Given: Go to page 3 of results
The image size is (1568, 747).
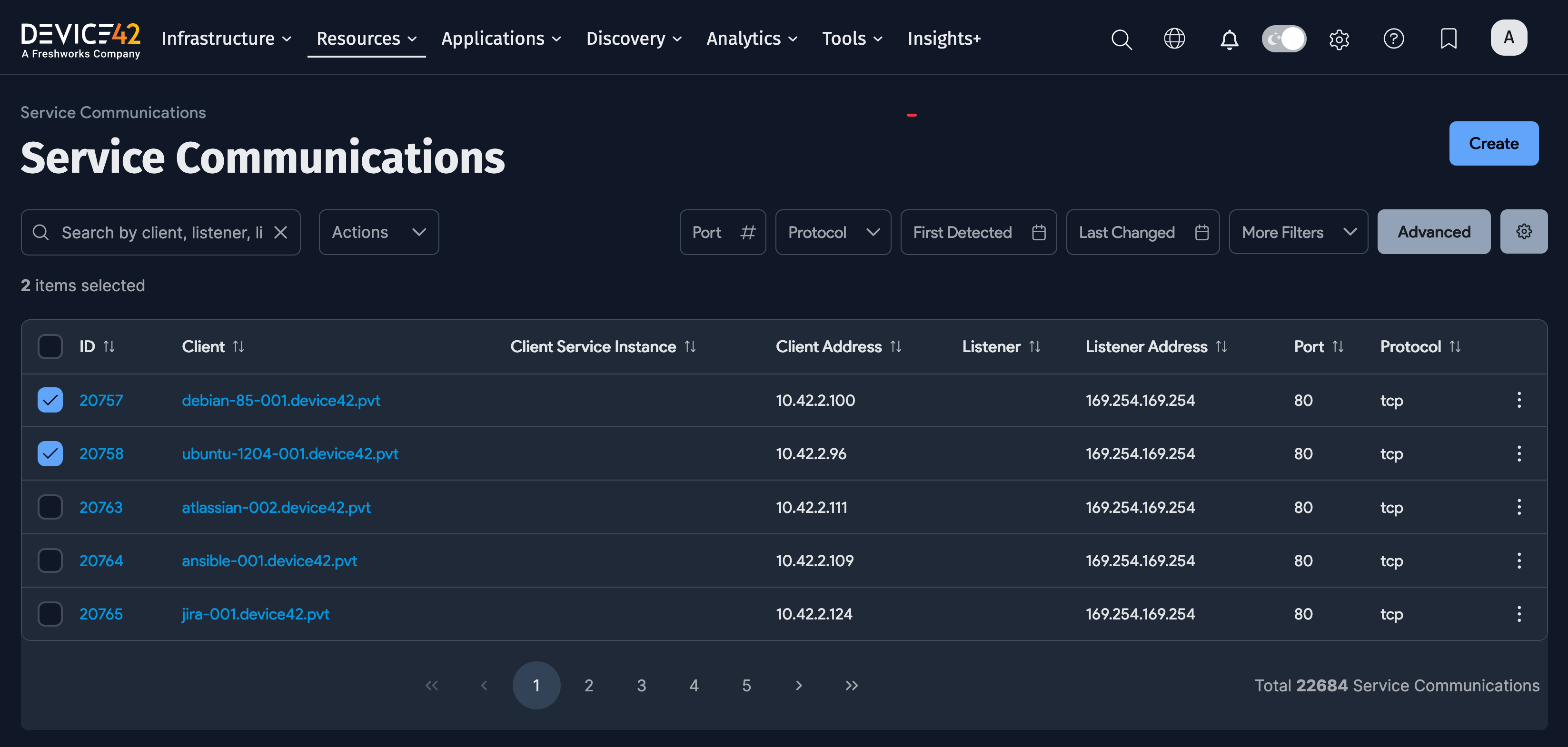Looking at the screenshot, I should [641, 685].
